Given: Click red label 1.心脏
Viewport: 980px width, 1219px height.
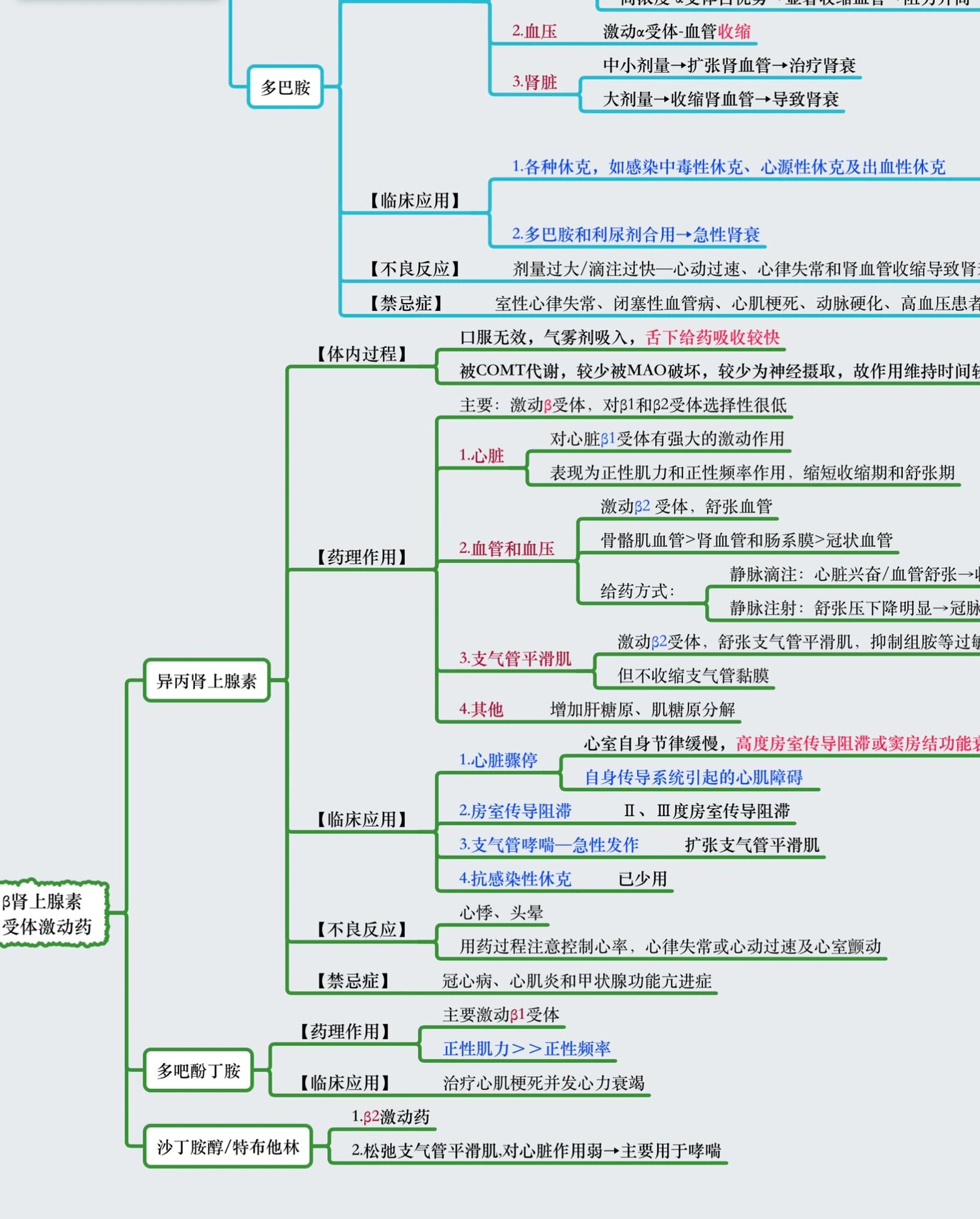Looking at the screenshot, I should tap(481, 456).
